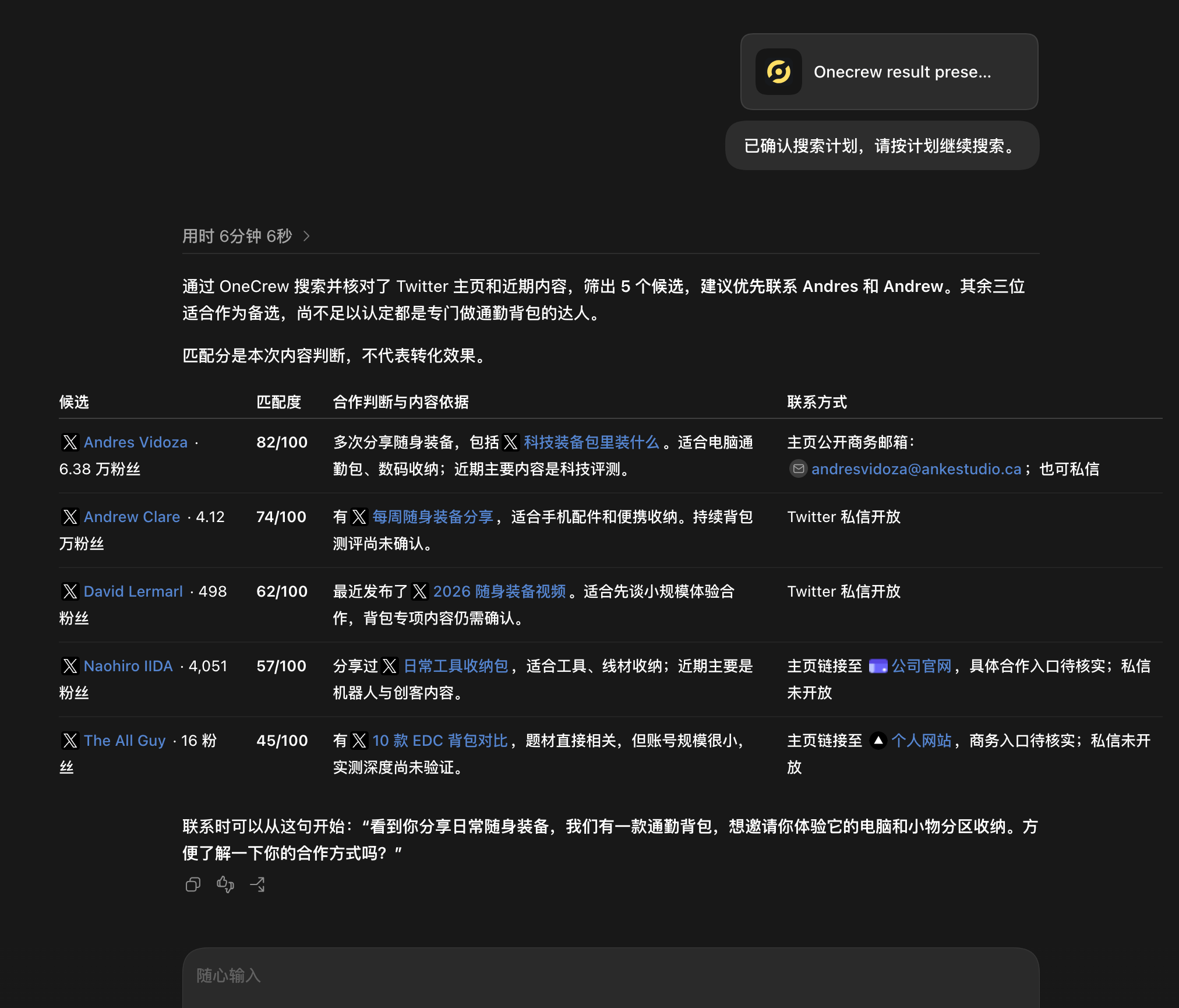Click X icon before 2026 随身装备视频
The width and height of the screenshot is (1179, 1008).
(420, 591)
